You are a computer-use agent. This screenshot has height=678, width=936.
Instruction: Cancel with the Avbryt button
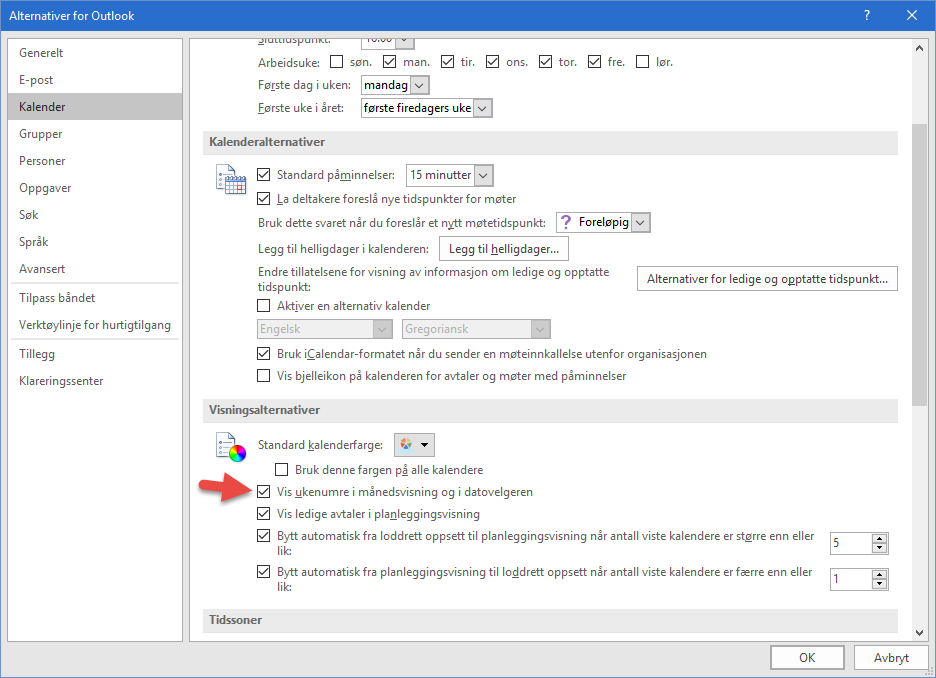891,658
